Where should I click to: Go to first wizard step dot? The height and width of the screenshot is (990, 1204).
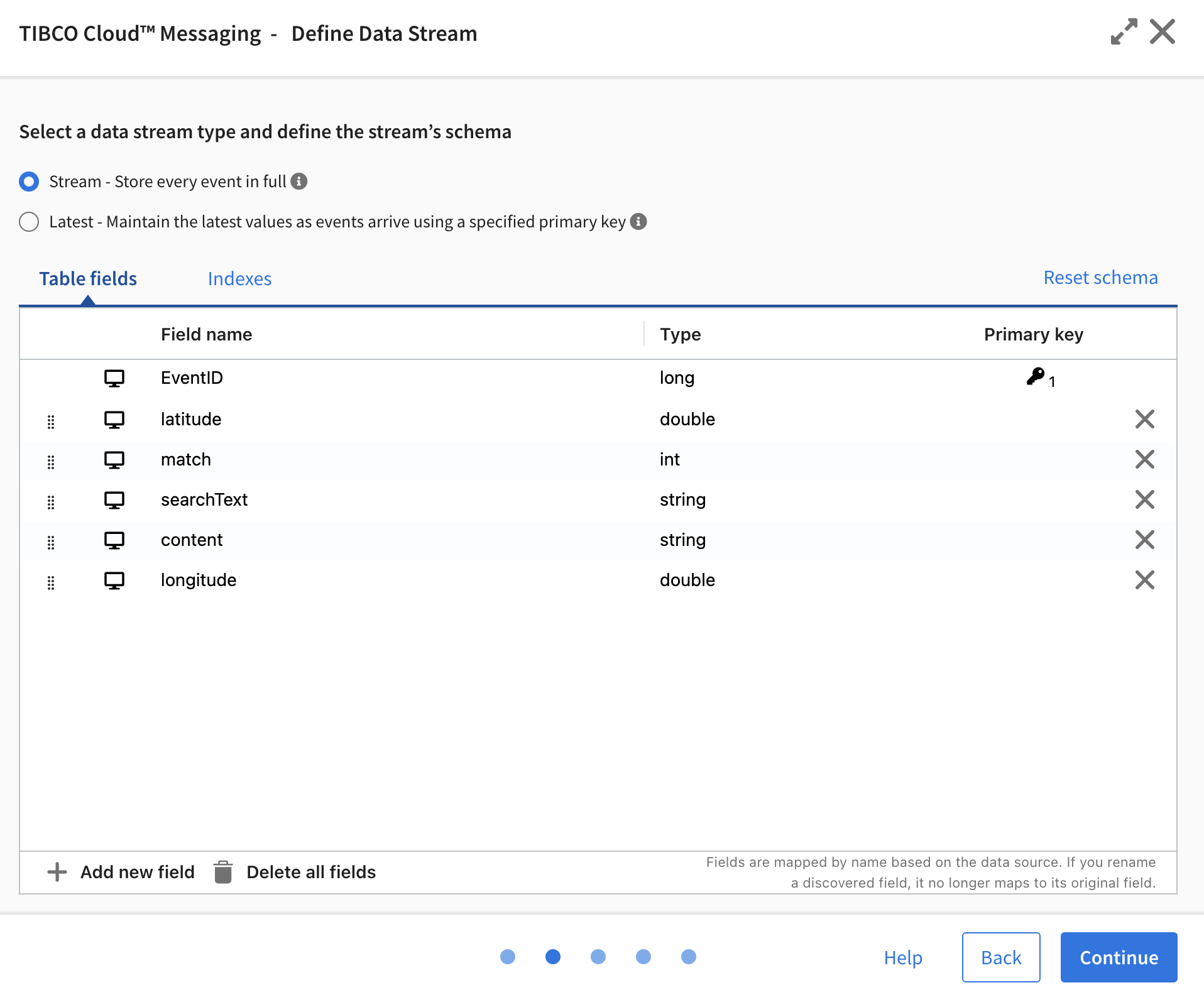click(508, 957)
